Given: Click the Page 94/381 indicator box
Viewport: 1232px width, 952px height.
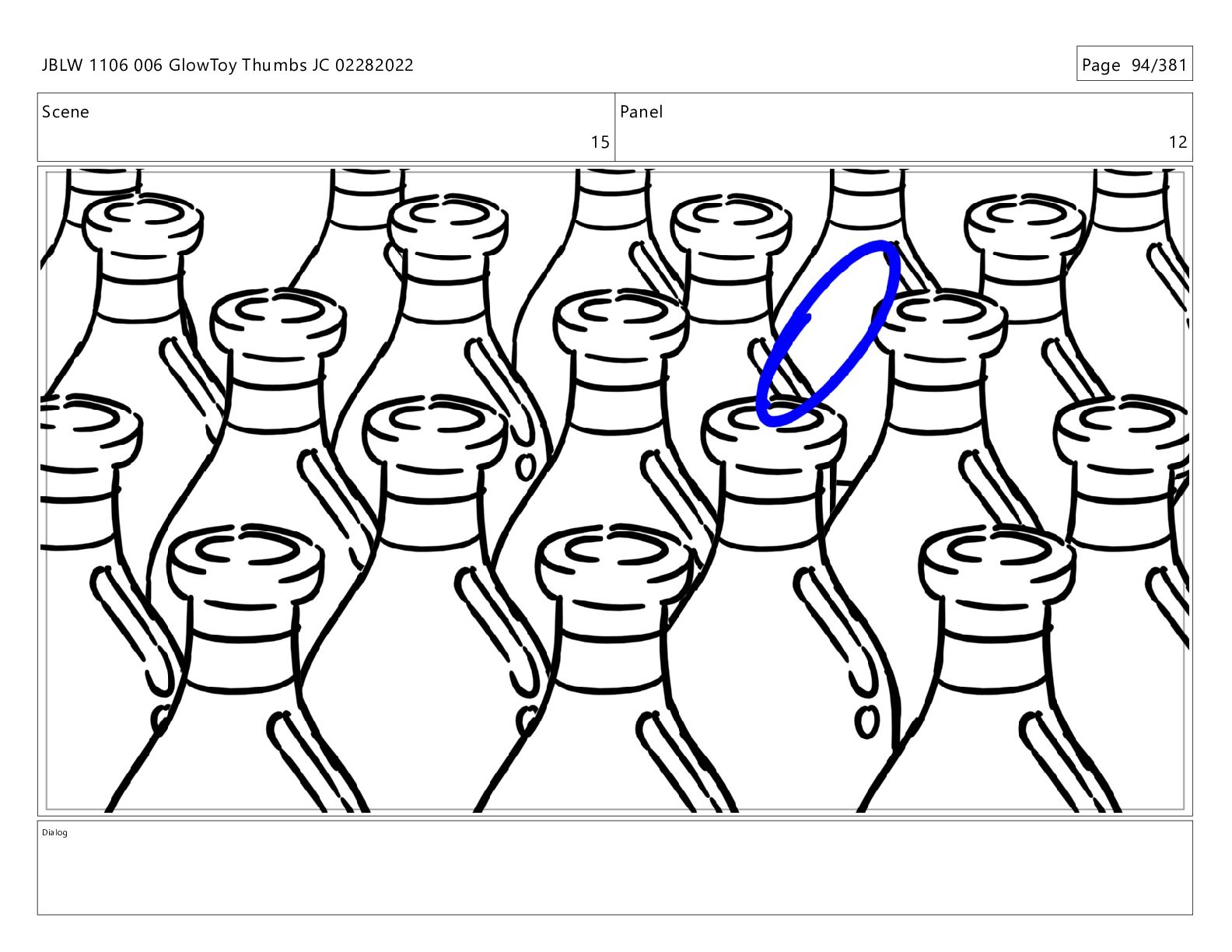Looking at the screenshot, I should click(1134, 64).
